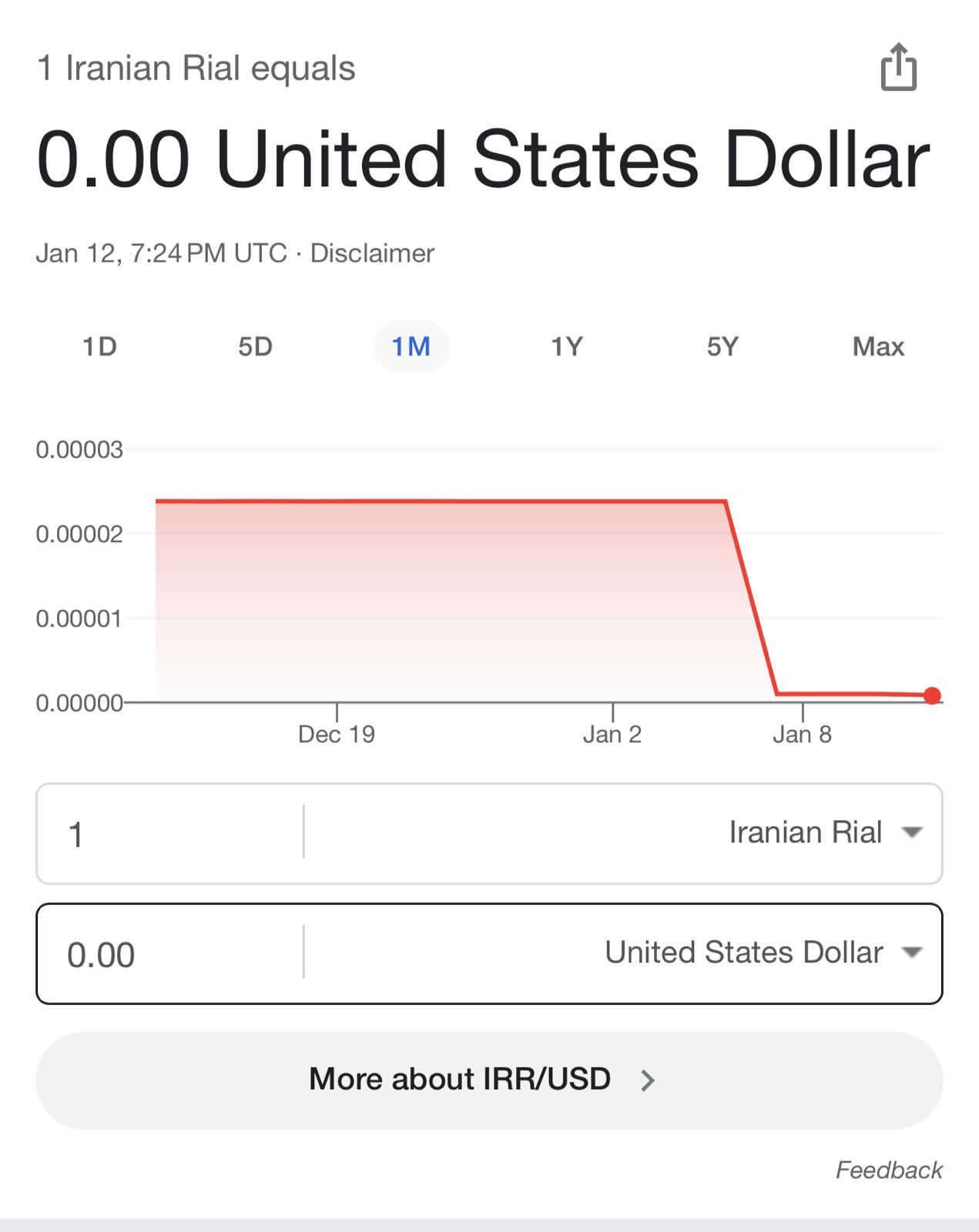Tap the share icon

(x=898, y=68)
